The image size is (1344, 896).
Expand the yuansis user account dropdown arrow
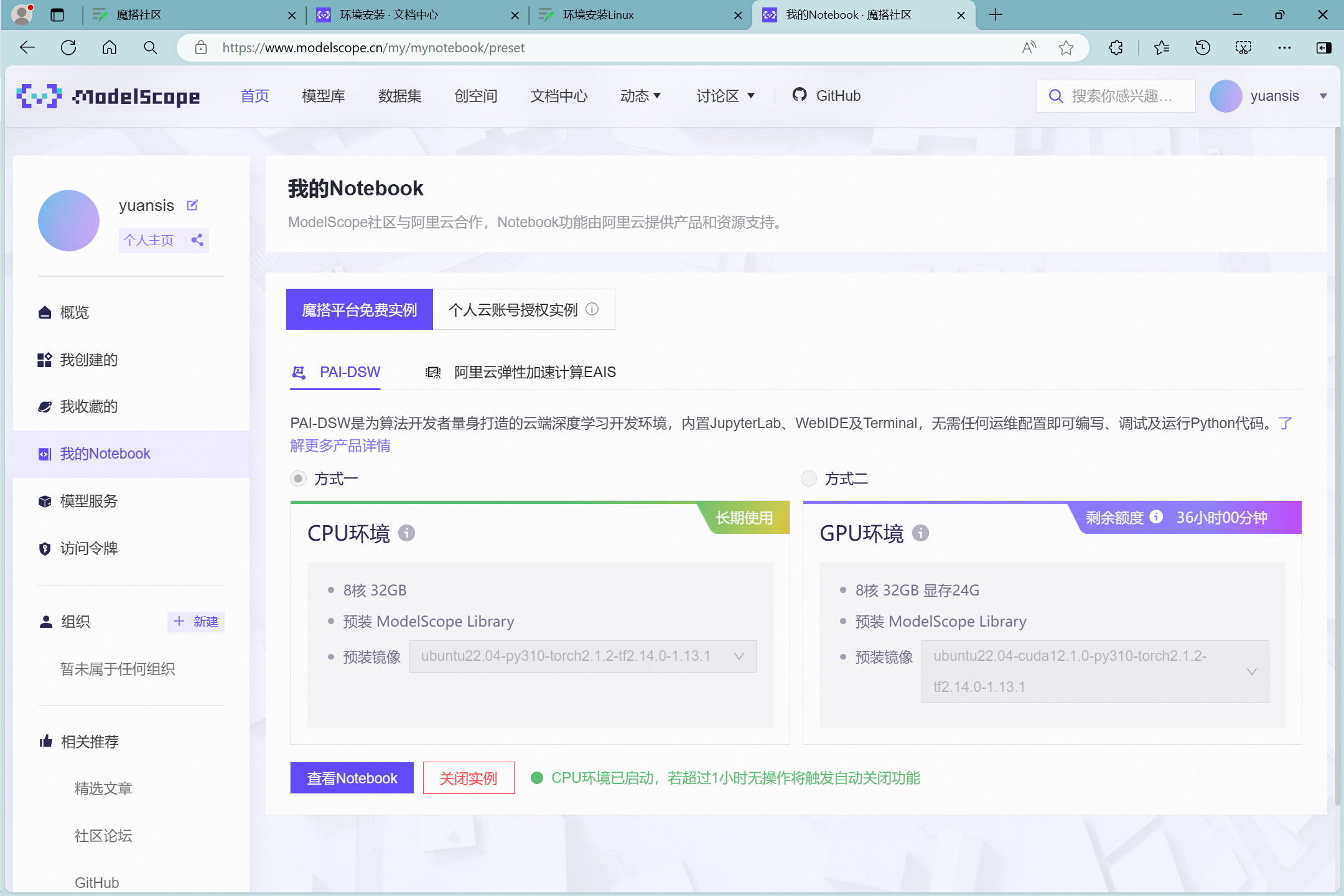(x=1323, y=96)
